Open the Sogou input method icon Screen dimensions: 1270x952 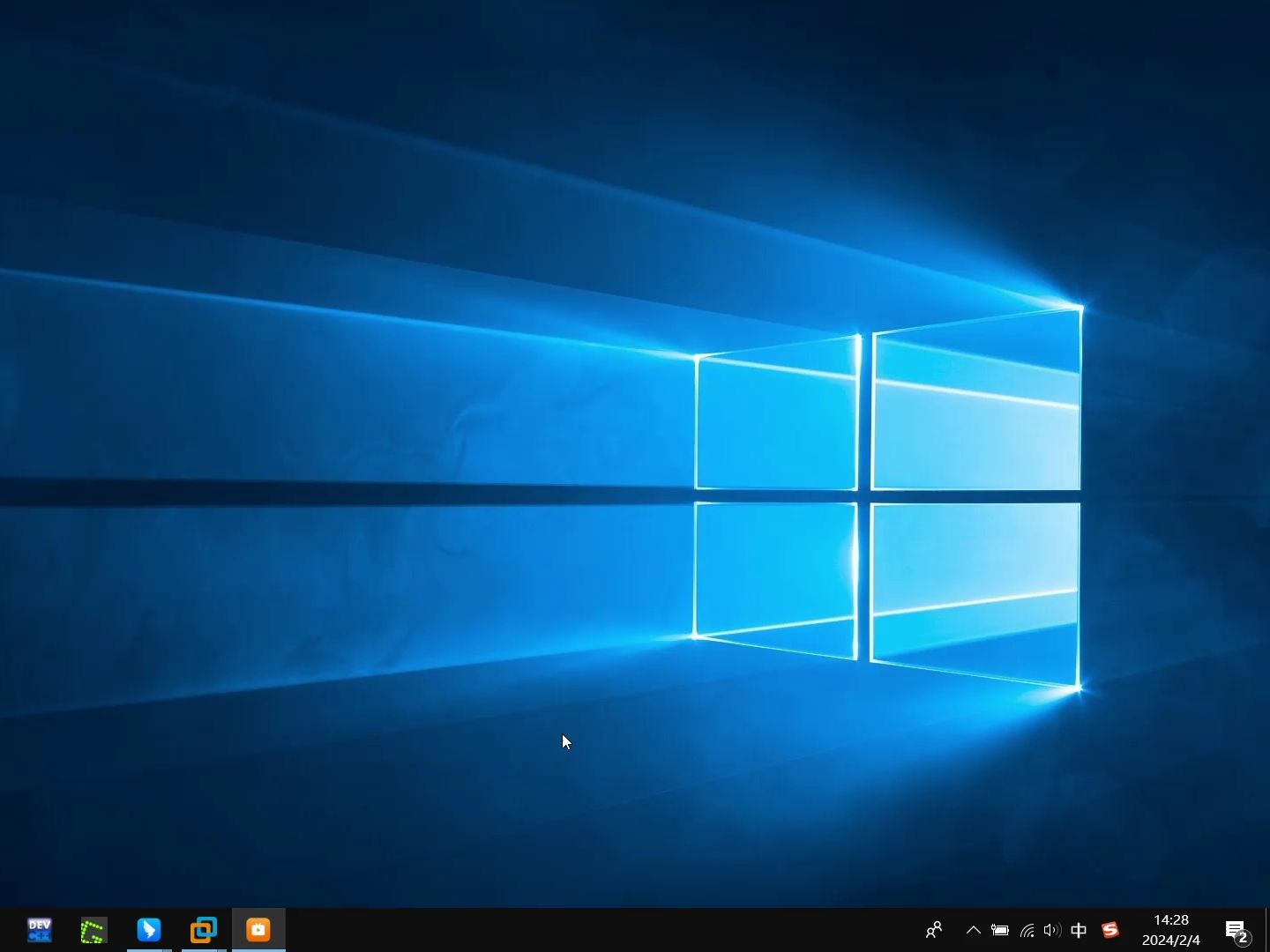1110,930
